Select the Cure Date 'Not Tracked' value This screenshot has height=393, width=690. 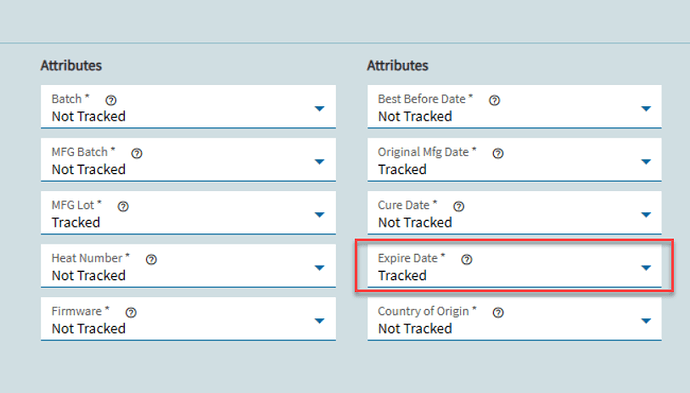pyautogui.click(x=415, y=222)
